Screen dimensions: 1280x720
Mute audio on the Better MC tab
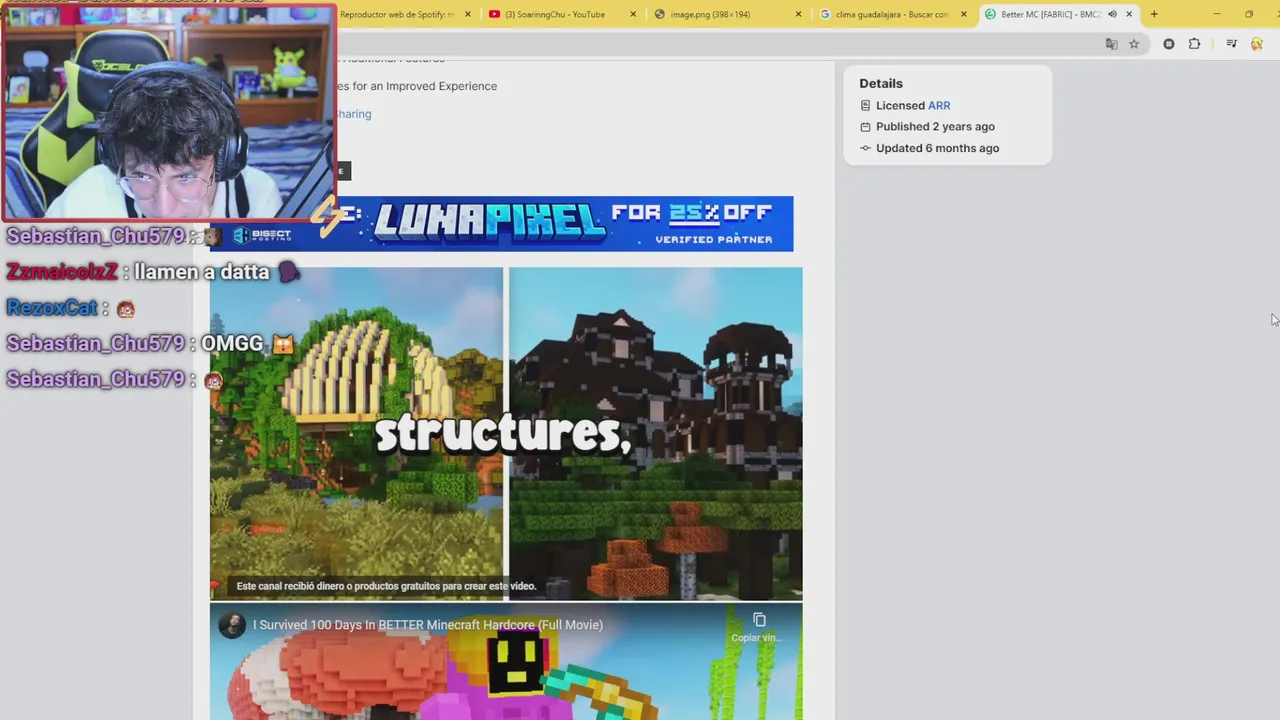click(1112, 14)
